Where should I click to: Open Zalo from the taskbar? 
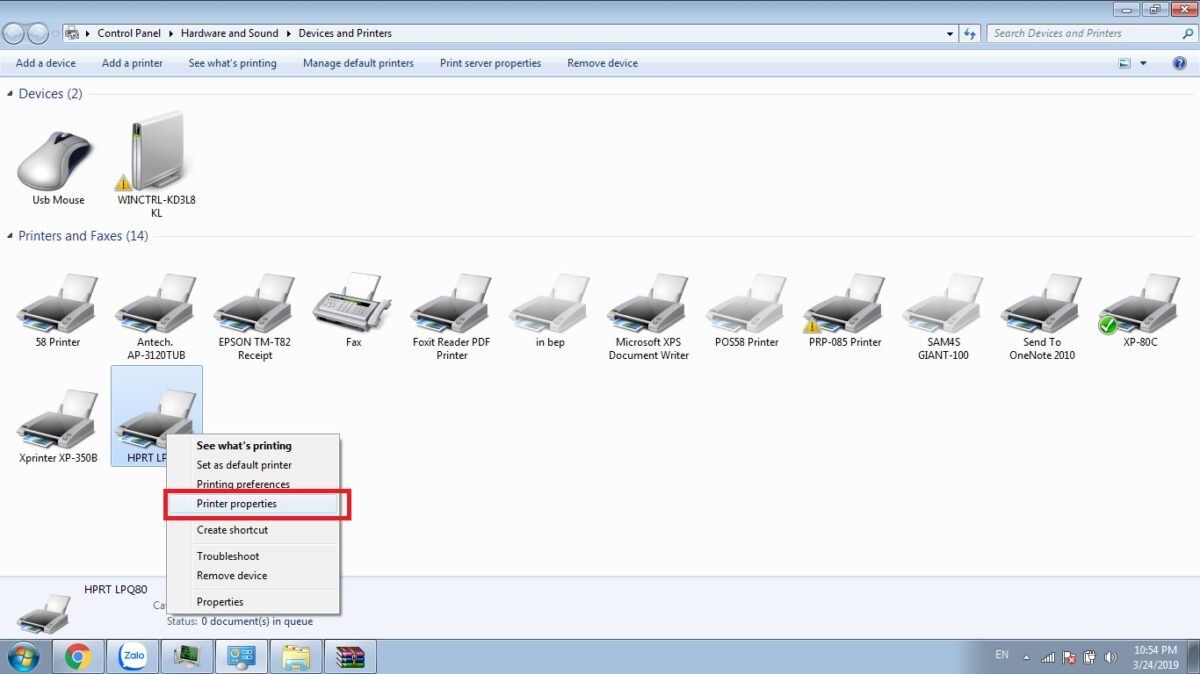pyautogui.click(x=132, y=656)
